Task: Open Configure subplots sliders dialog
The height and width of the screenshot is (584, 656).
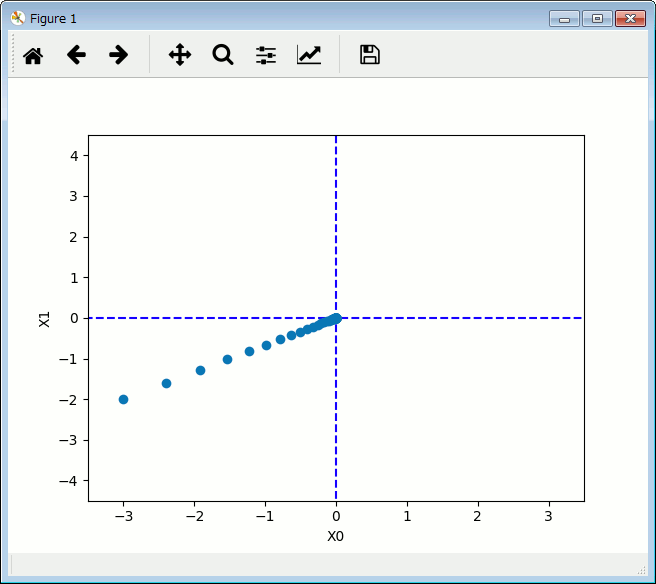Action: (x=266, y=55)
